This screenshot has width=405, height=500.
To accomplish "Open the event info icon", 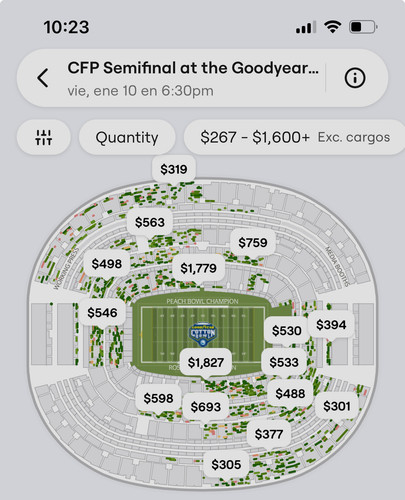I will 355,78.
